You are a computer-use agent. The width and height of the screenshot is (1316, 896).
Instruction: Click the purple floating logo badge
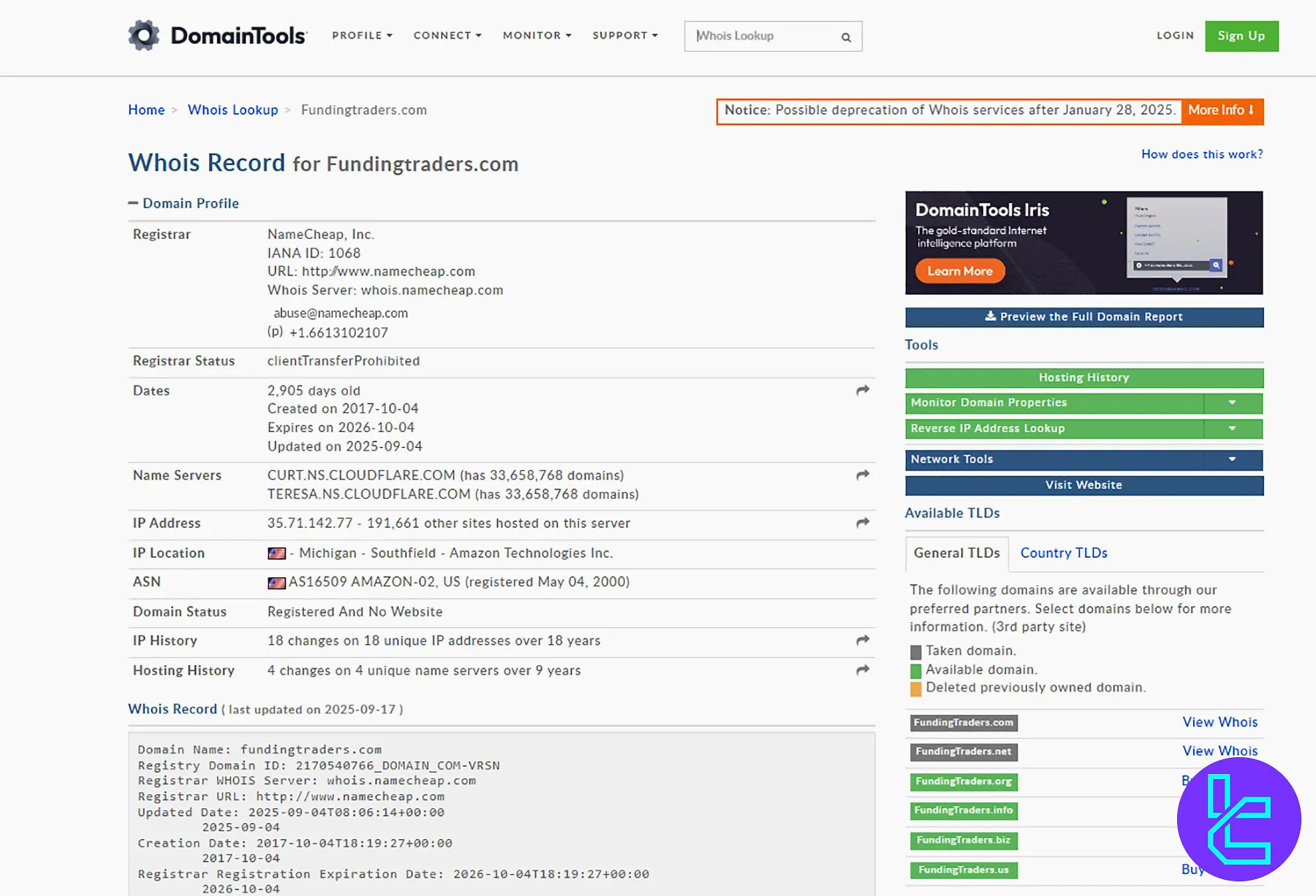click(x=1239, y=819)
